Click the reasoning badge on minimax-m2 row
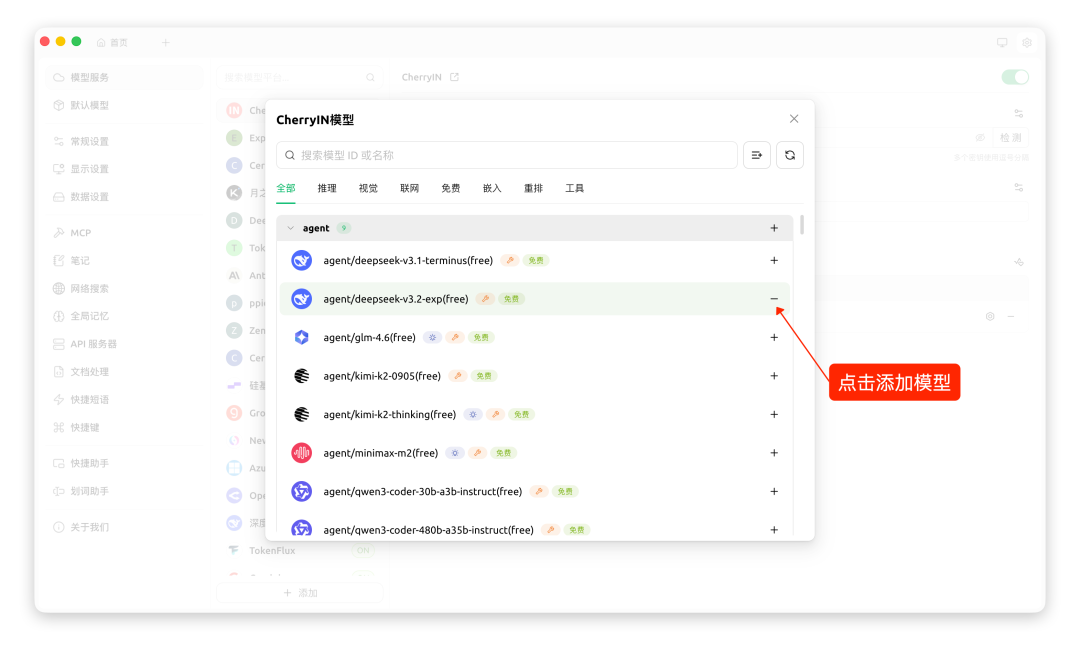This screenshot has height=654, width=1080. tap(455, 453)
